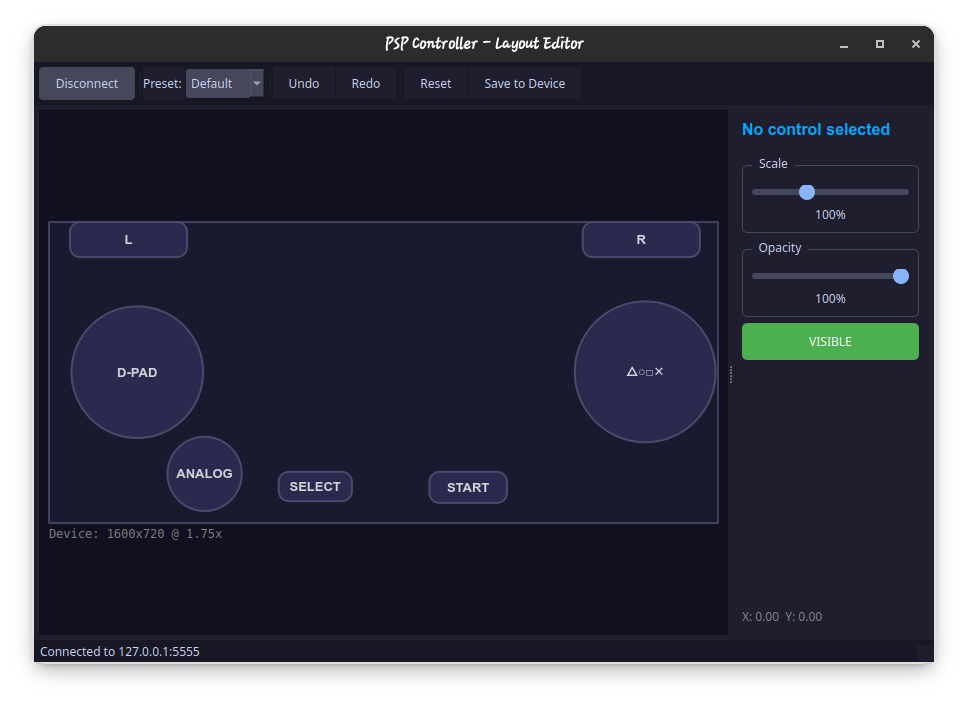Select the Default preset combo box

(x=225, y=83)
